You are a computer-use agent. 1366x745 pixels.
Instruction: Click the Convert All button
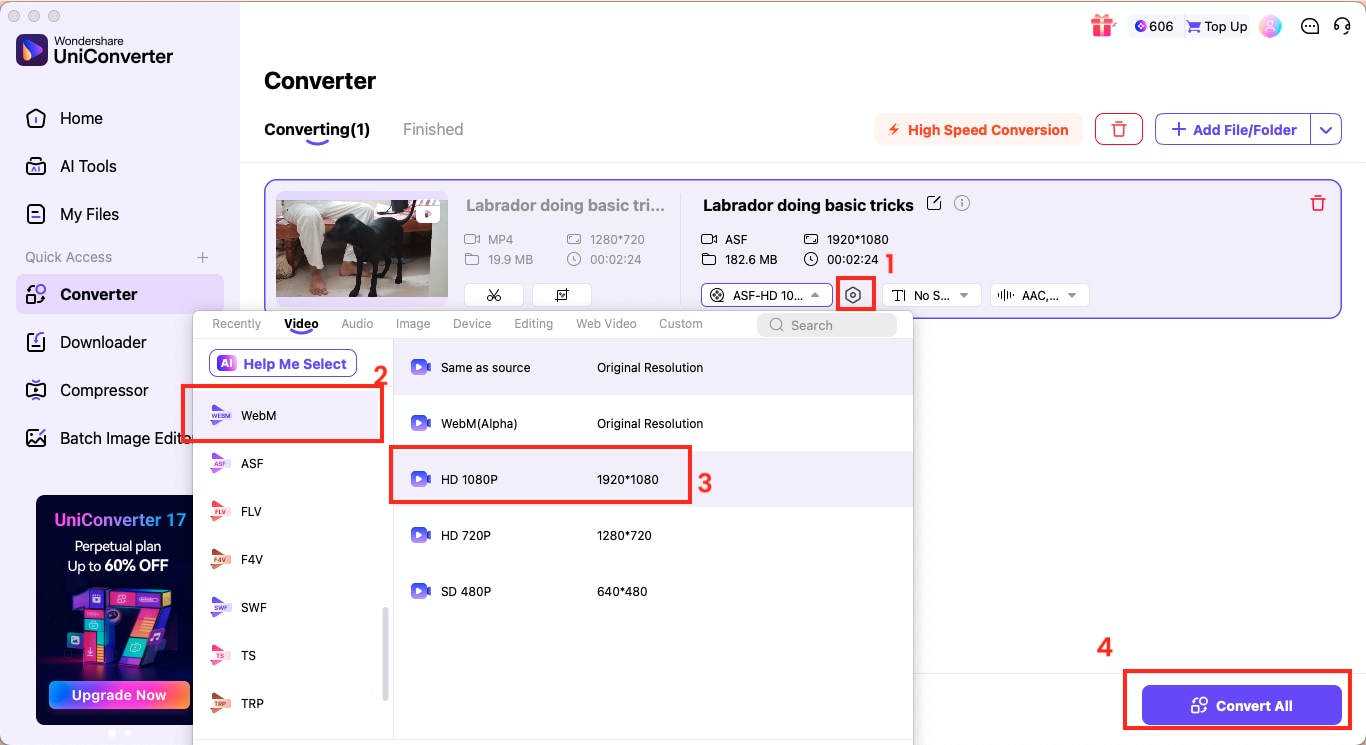click(1241, 705)
